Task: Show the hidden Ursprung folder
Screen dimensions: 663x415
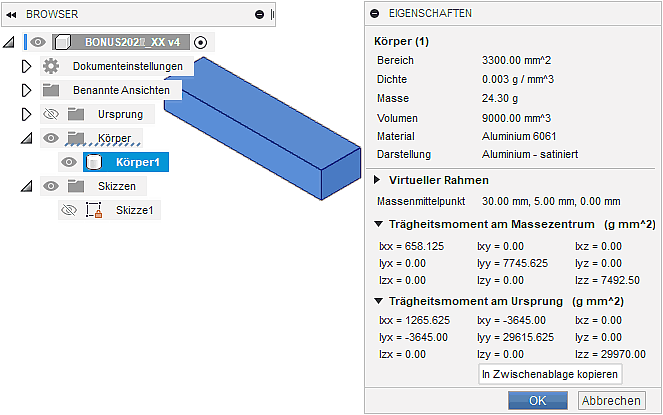Action: (x=51, y=114)
